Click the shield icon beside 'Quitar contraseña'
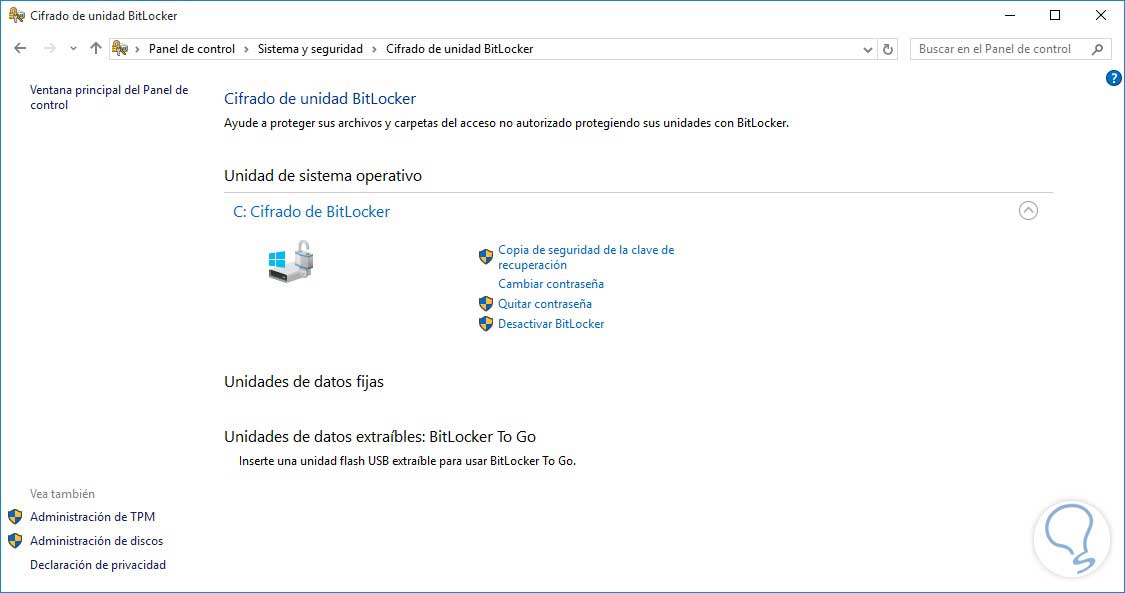 [x=486, y=304]
